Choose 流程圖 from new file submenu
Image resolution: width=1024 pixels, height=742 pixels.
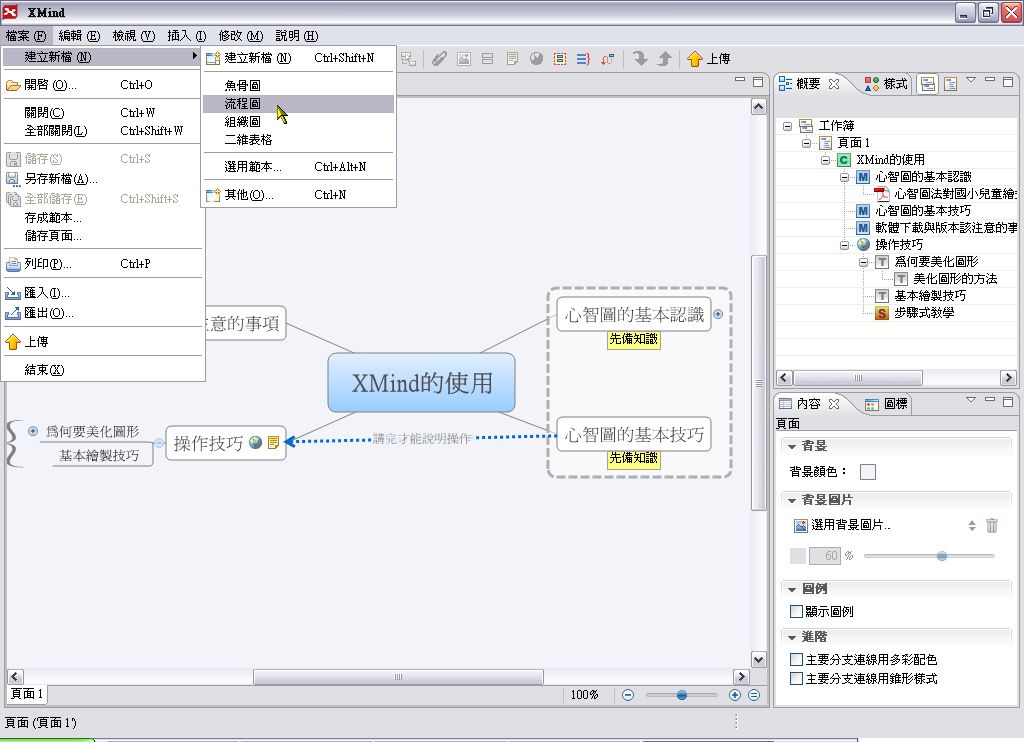click(x=298, y=104)
